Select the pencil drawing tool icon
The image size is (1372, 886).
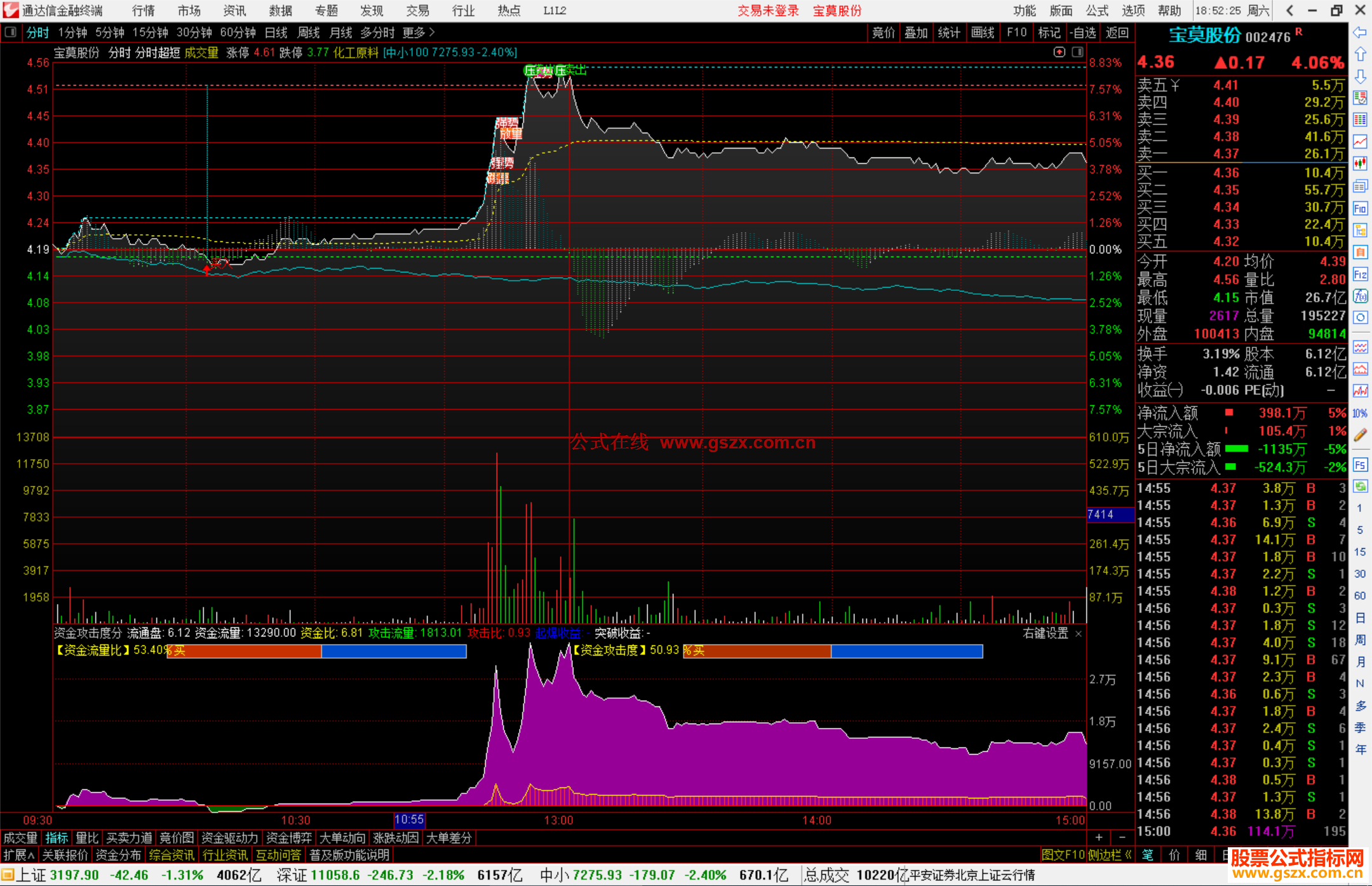point(1360,435)
